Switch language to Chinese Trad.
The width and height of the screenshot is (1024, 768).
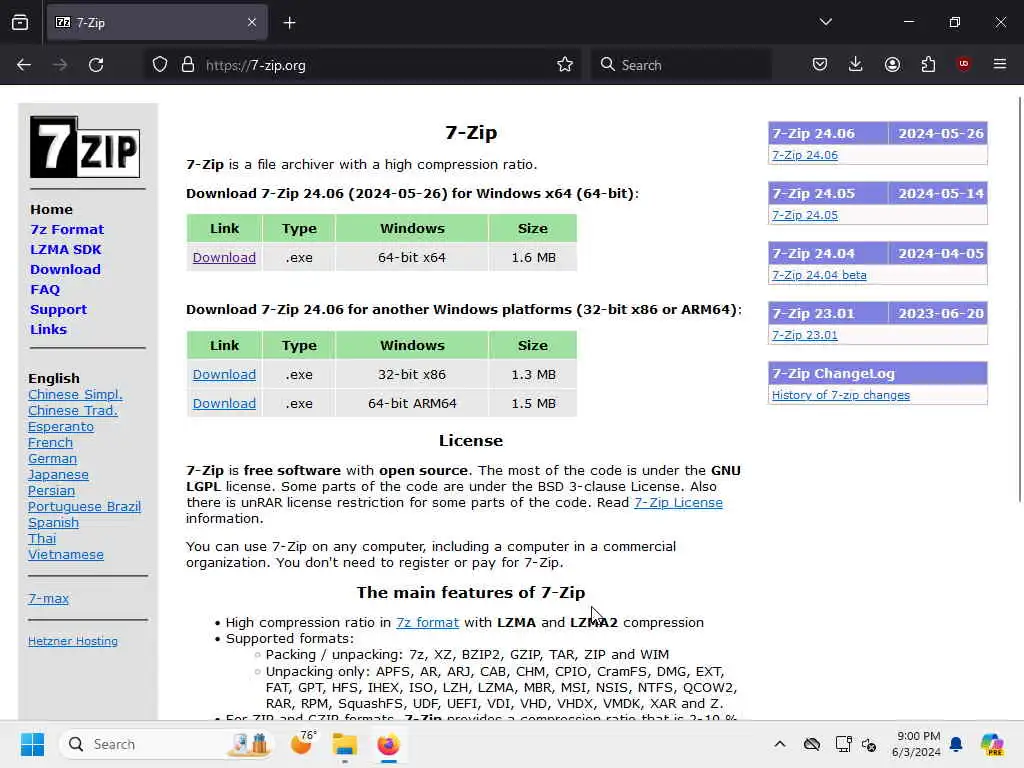pyautogui.click(x=72, y=410)
